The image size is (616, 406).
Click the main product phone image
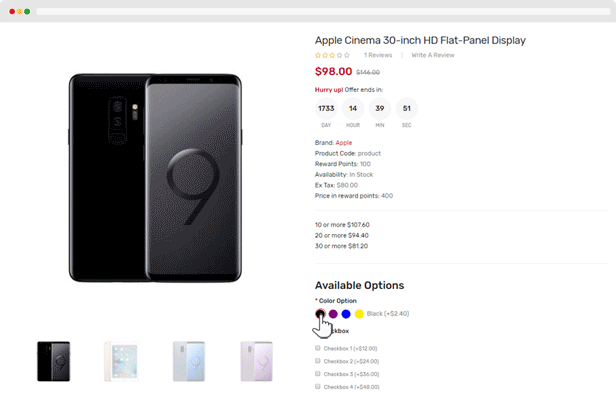[155, 178]
